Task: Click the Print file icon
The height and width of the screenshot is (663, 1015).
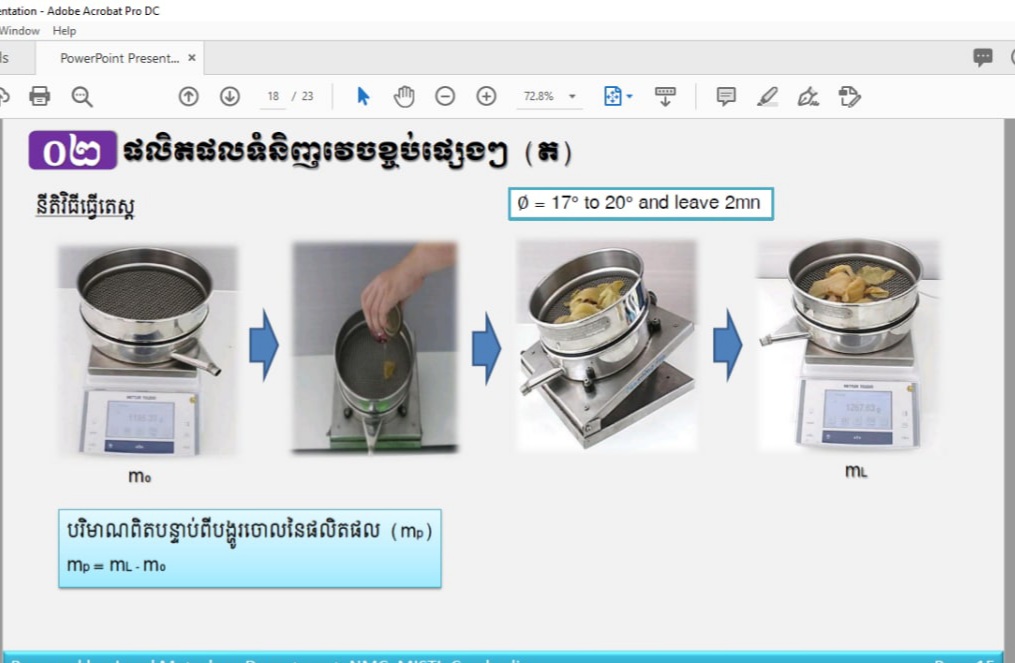Action: click(x=40, y=96)
